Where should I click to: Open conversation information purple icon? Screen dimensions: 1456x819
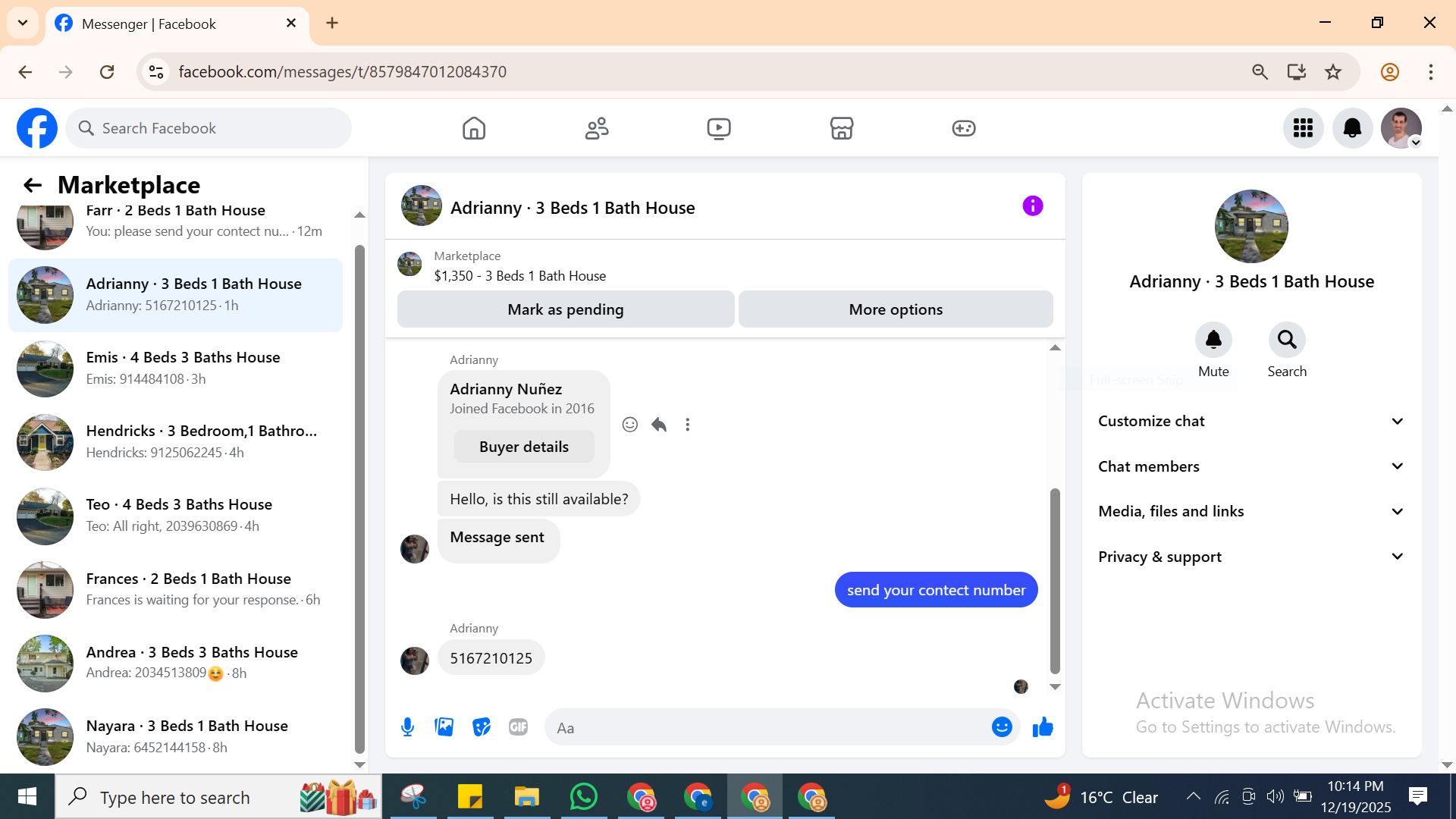click(x=1032, y=206)
